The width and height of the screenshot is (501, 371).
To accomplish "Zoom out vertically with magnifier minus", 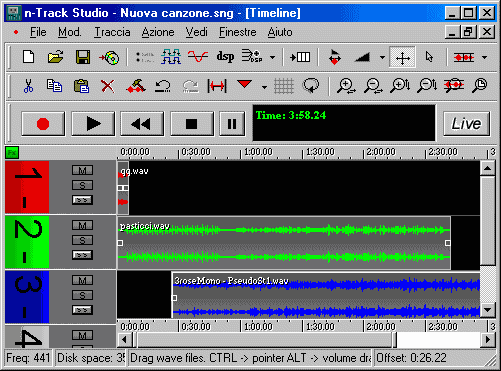I will pyautogui.click(x=427, y=86).
